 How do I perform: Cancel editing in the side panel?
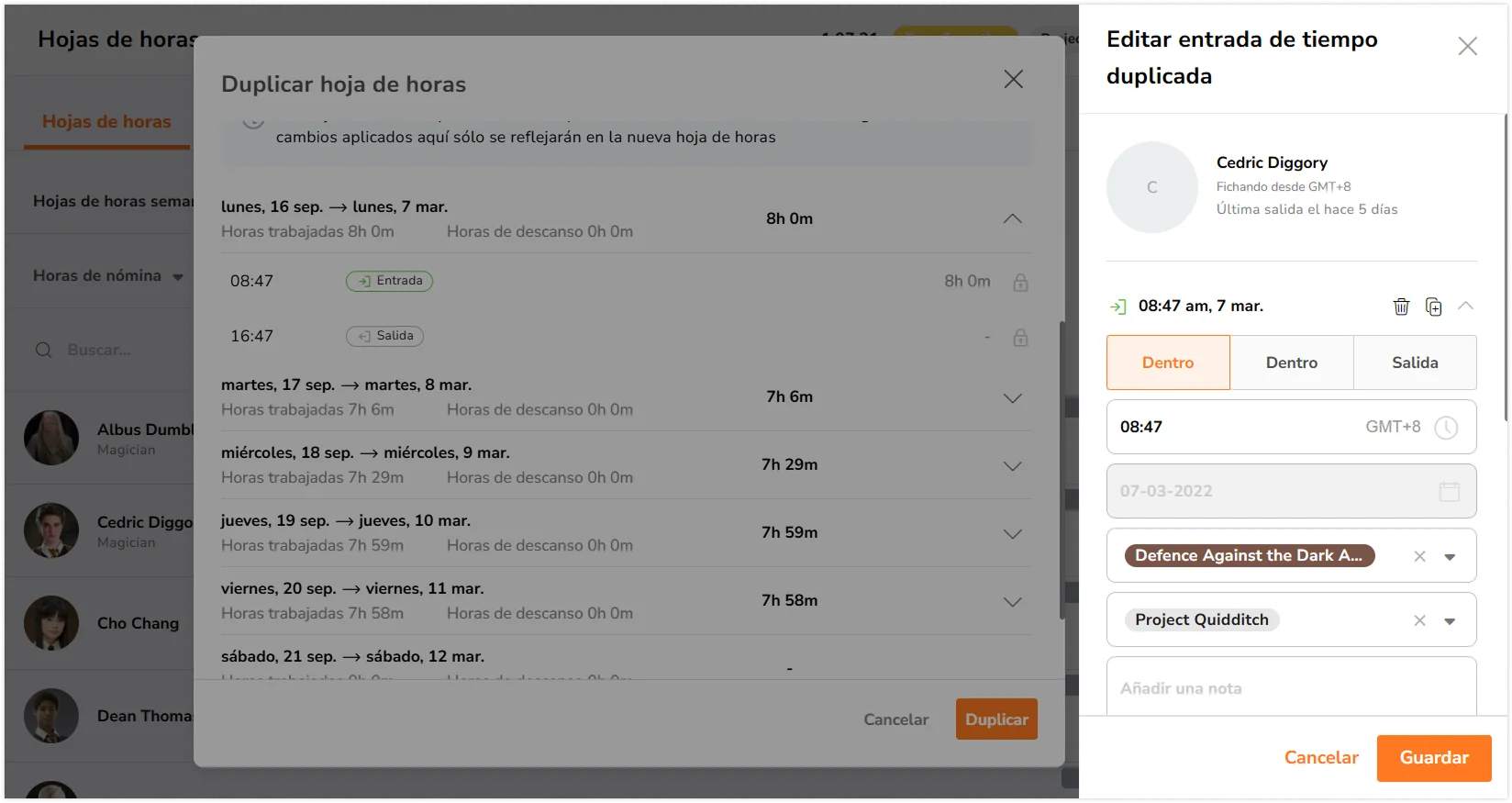click(1321, 758)
